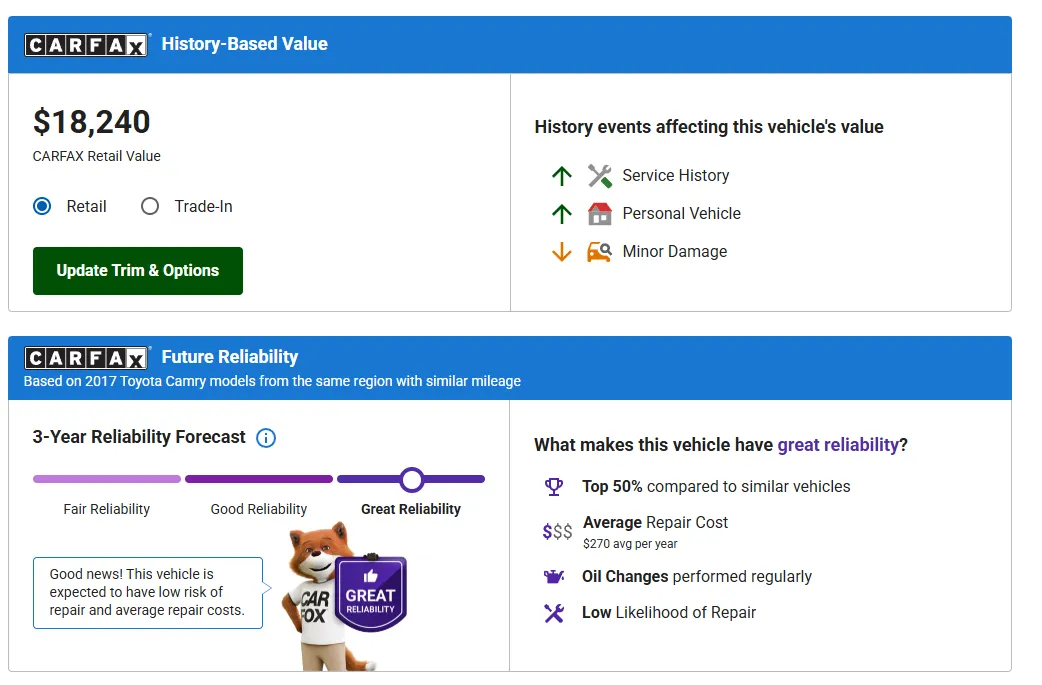Click the reliability slider handle
Viewport: 1042px width, 685px height.
(412, 479)
